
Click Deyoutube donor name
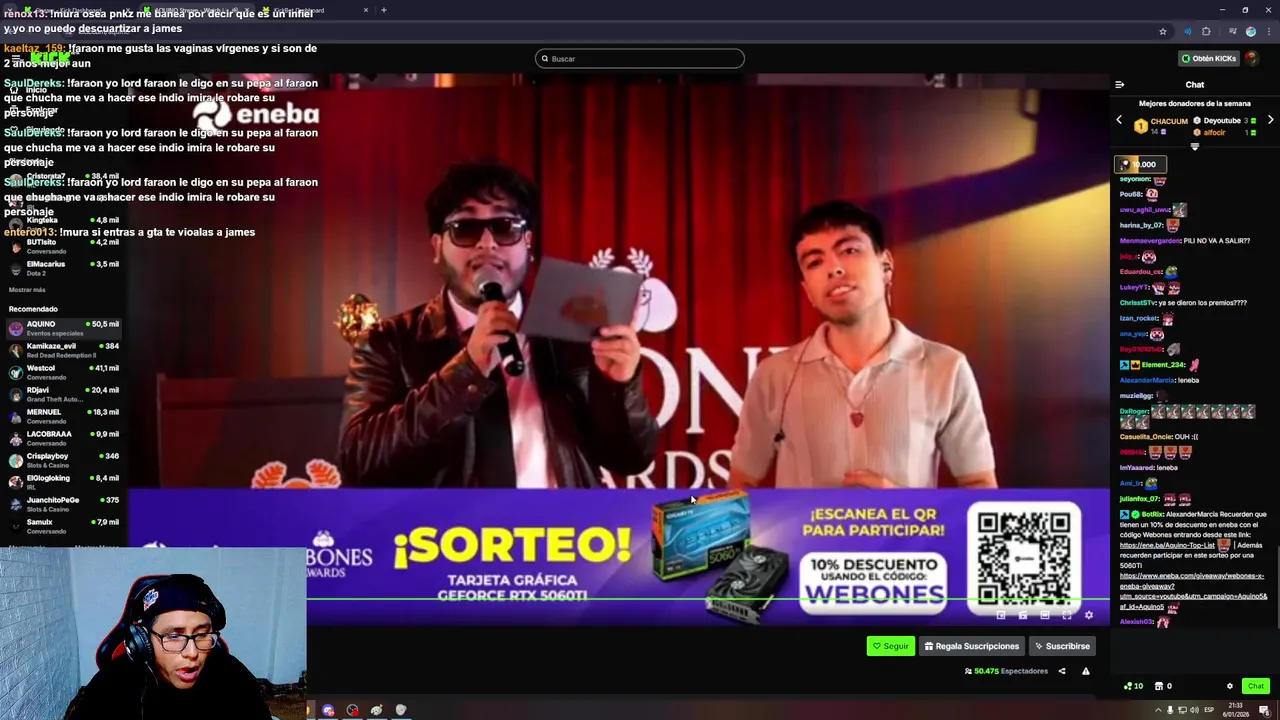click(1221, 121)
